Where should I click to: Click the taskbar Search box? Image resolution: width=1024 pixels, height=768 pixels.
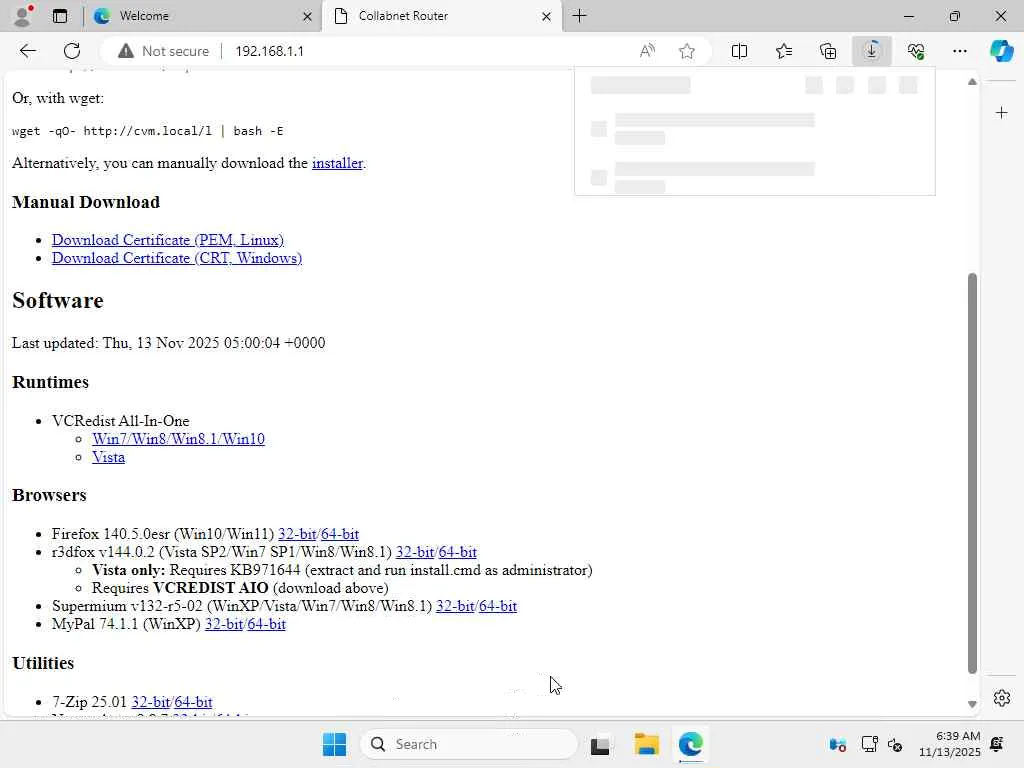click(469, 744)
